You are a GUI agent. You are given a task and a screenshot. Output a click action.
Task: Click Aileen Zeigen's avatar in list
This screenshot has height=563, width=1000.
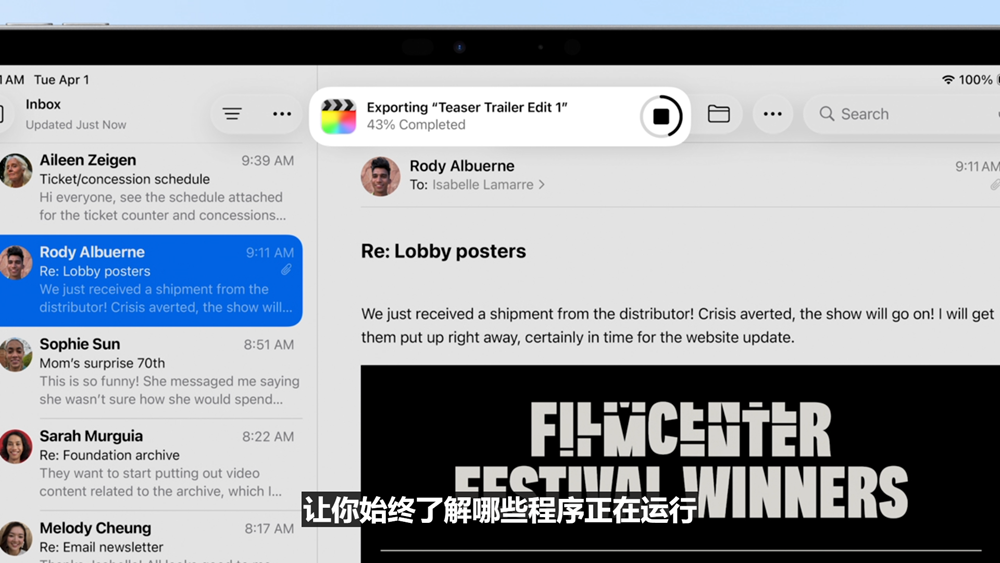(x=15, y=170)
